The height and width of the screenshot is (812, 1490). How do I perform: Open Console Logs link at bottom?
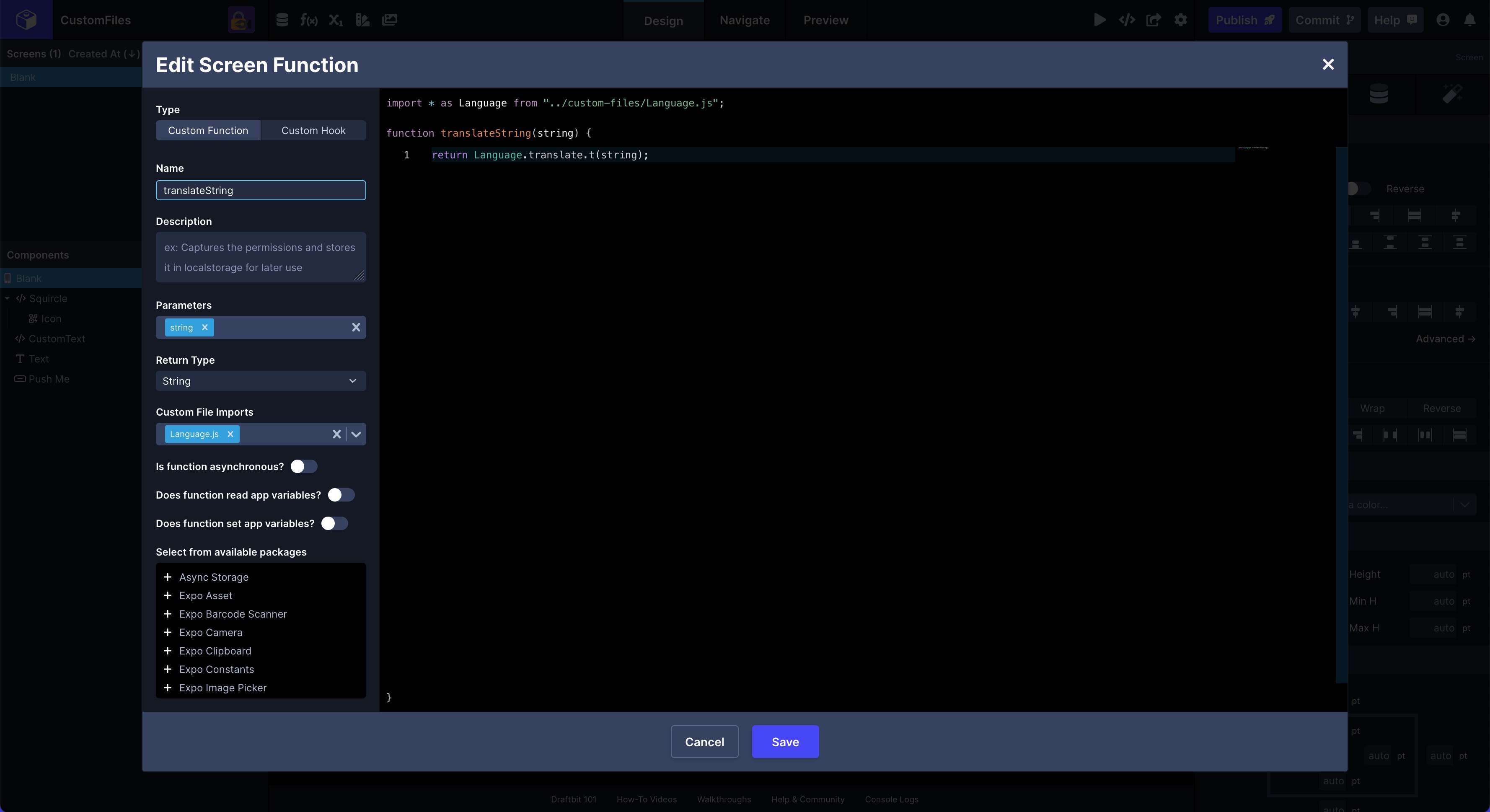[x=891, y=799]
